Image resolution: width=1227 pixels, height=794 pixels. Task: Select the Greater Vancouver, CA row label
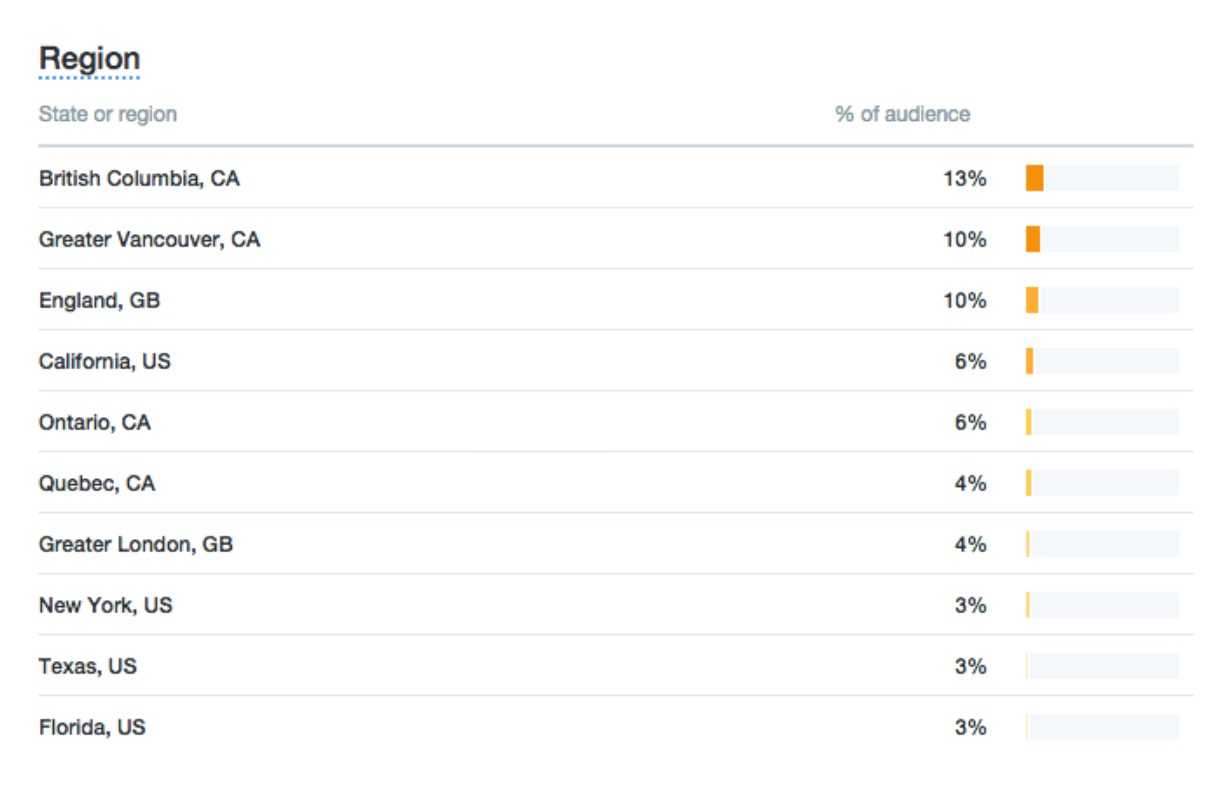[149, 240]
